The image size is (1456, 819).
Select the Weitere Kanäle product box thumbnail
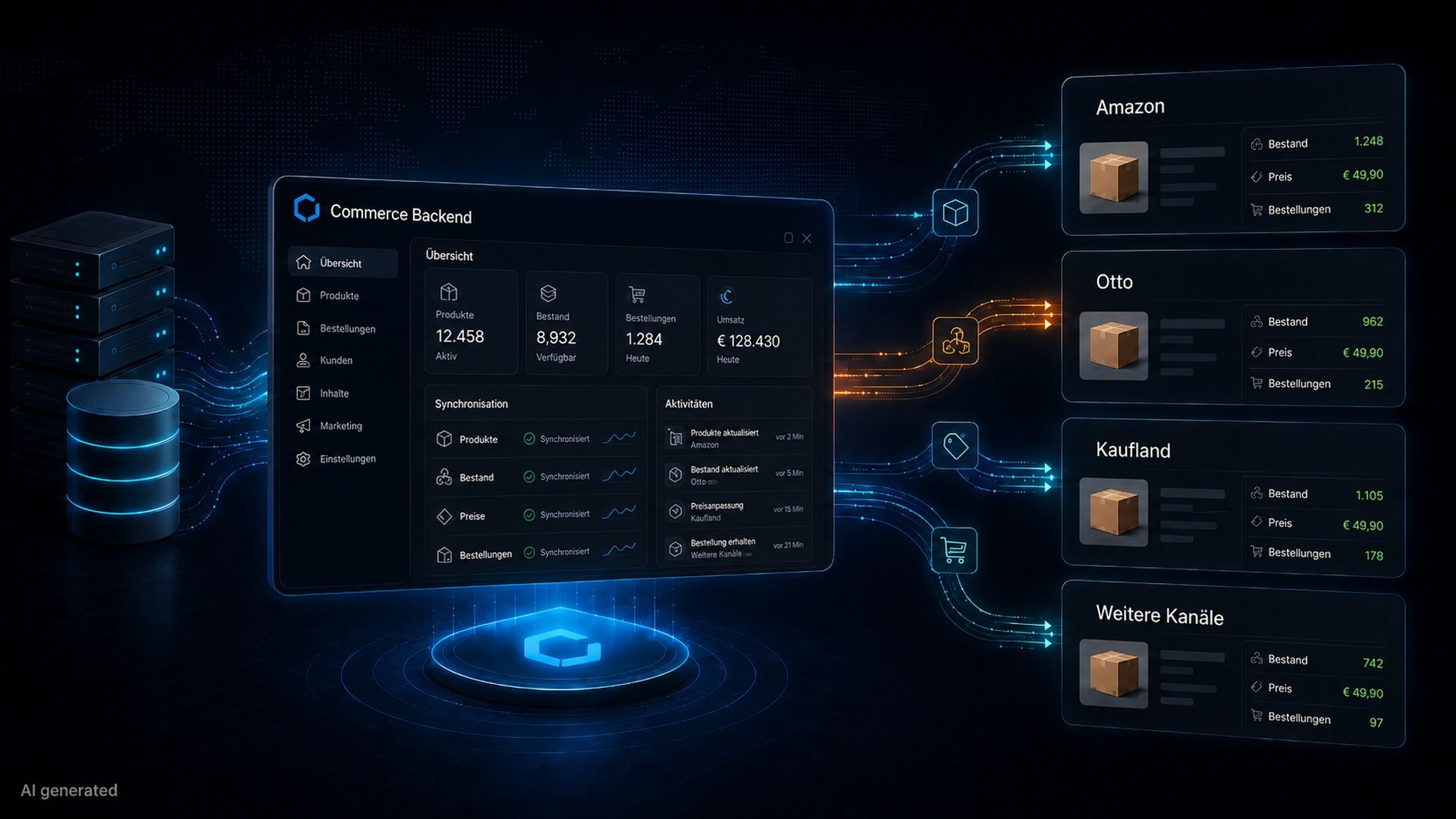point(1113,674)
